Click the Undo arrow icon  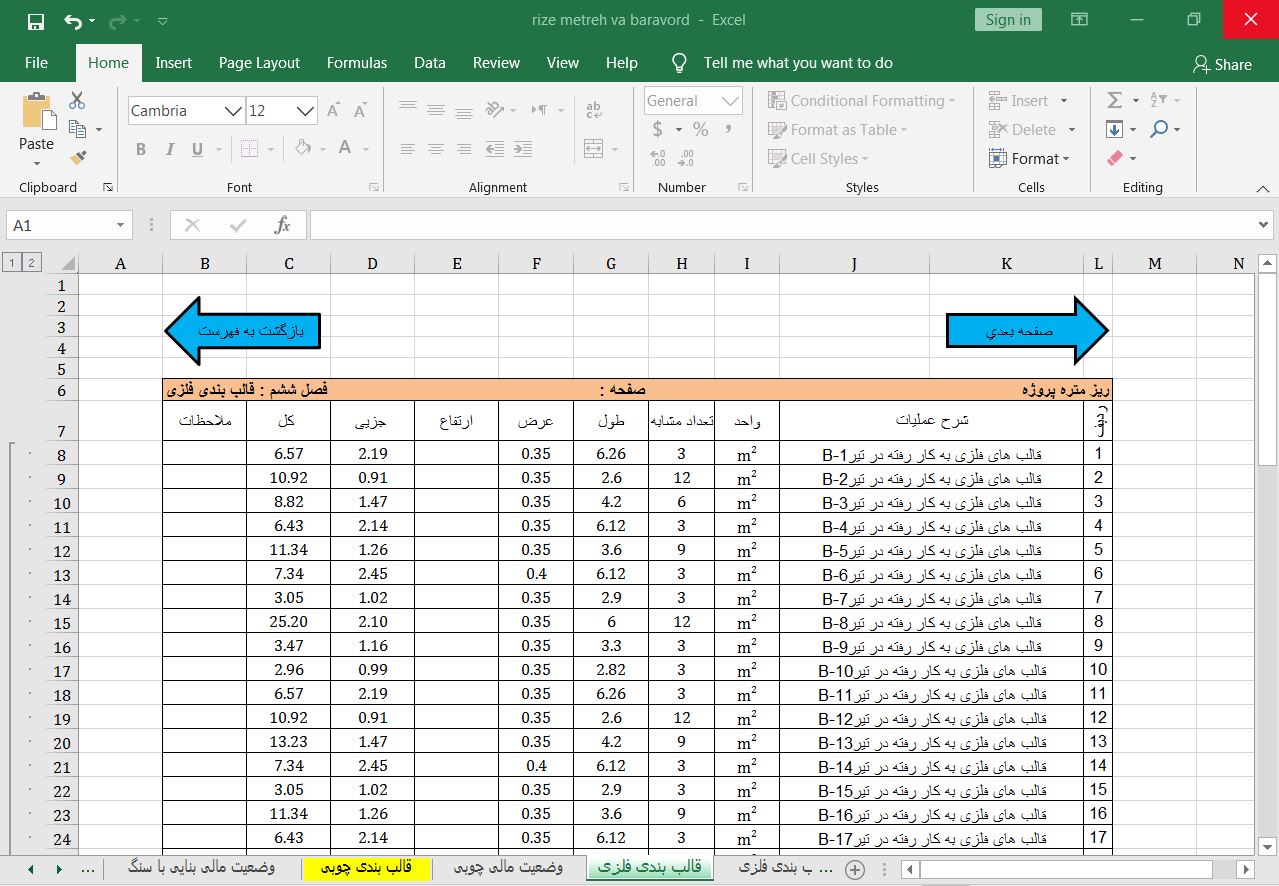pos(72,20)
